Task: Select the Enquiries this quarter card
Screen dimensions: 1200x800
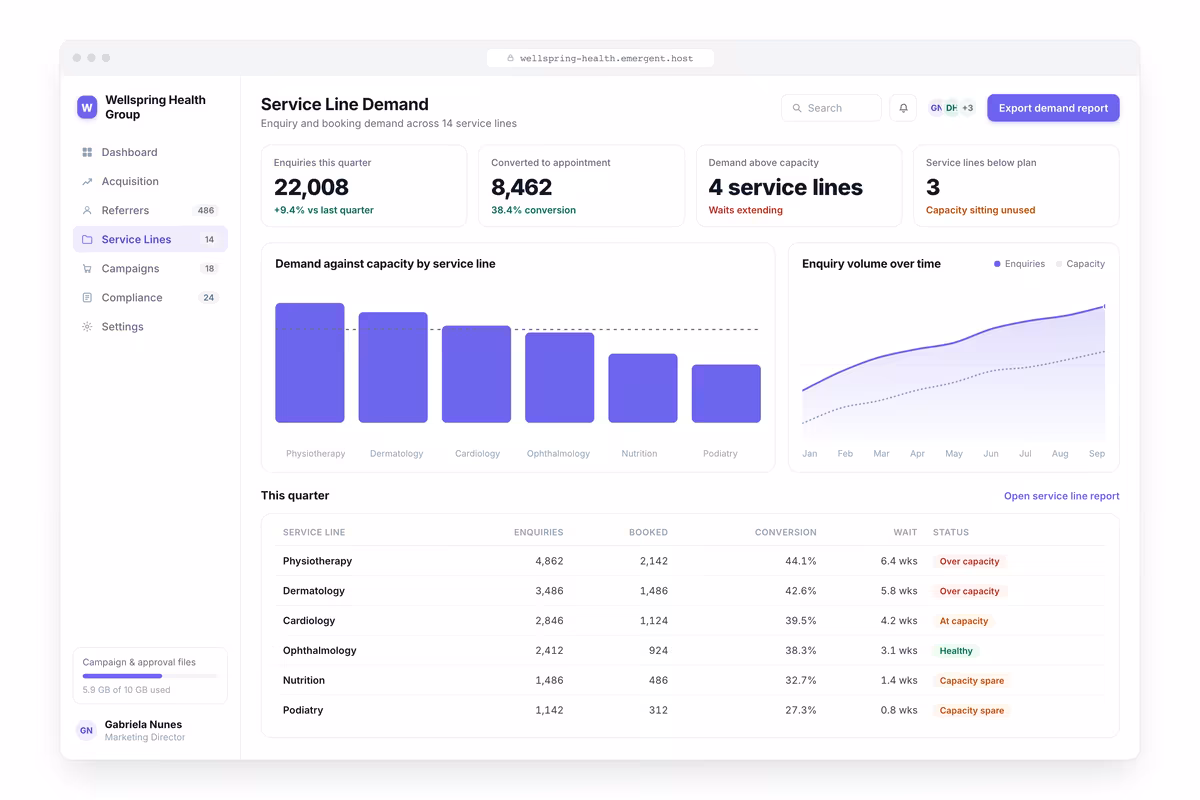Action: (364, 186)
